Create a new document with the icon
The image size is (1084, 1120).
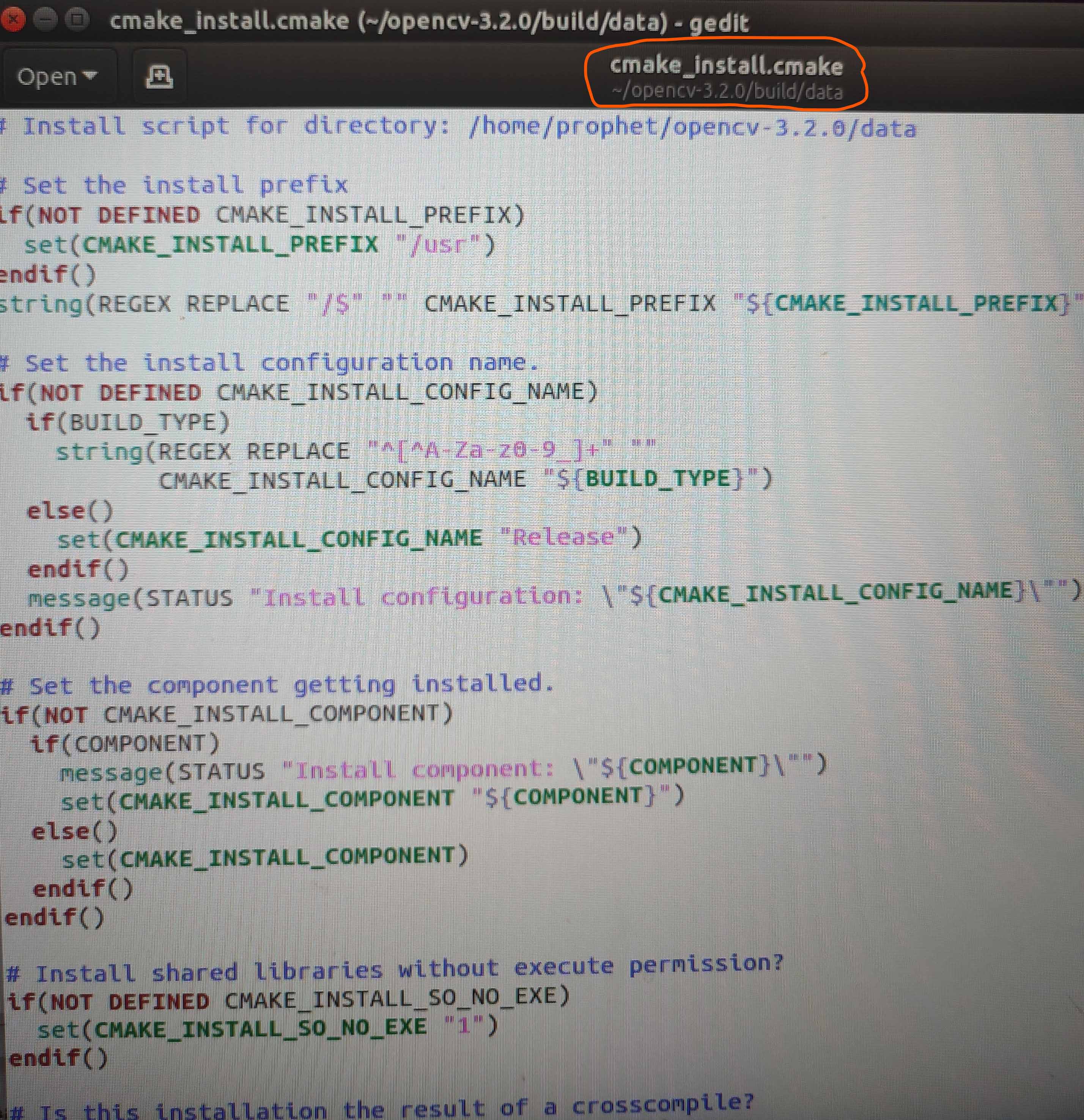point(159,77)
